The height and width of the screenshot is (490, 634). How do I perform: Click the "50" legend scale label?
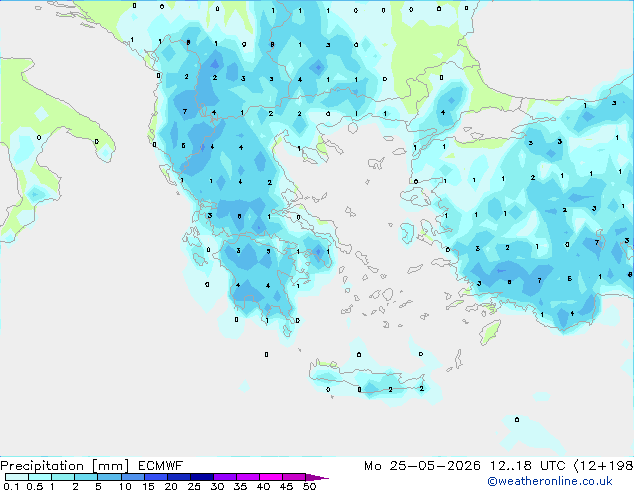click(310, 486)
